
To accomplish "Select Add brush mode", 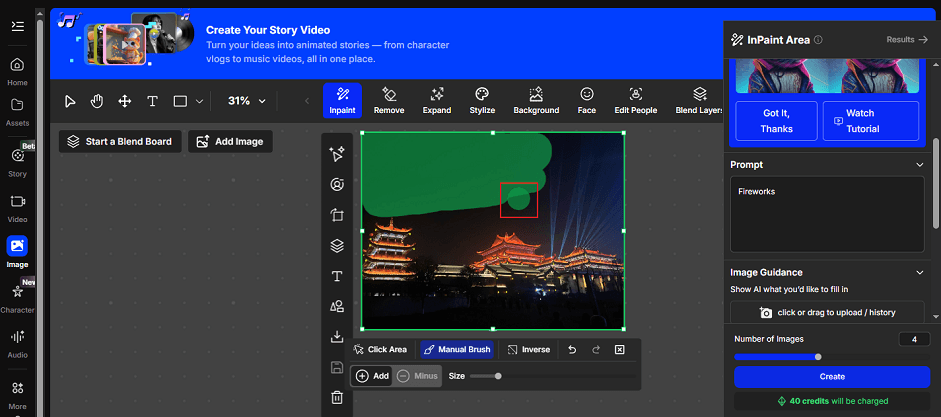I will tap(372, 376).
